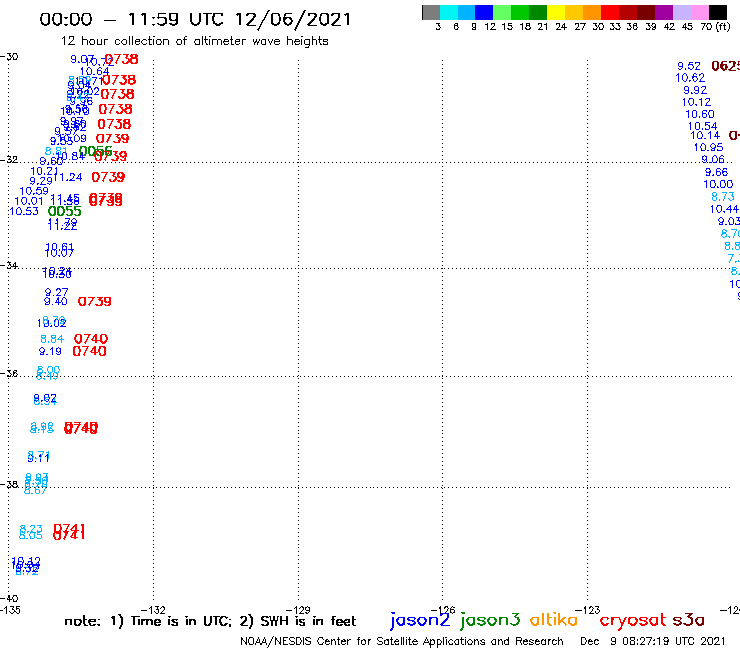740x650 pixels.
Task: Click the '-135' longitude axis label
Action: 10,609
